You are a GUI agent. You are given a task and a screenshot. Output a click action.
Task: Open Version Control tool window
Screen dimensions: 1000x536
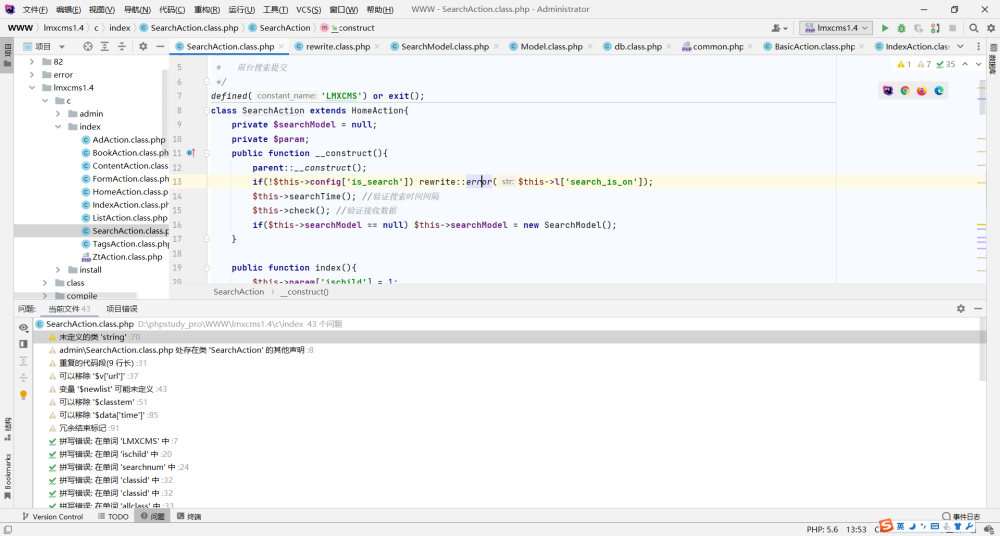coord(52,517)
